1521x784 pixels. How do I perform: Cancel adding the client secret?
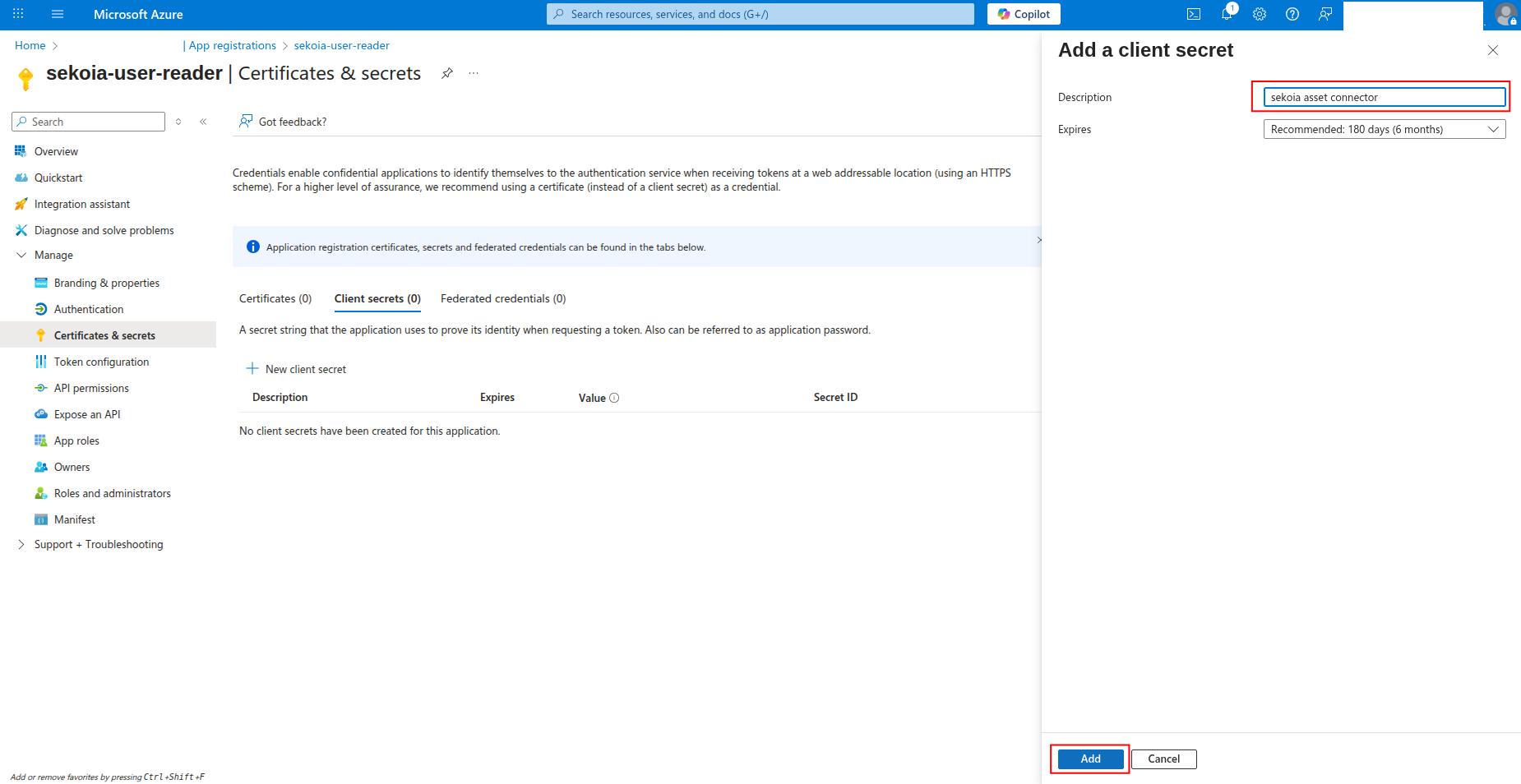[1163, 759]
